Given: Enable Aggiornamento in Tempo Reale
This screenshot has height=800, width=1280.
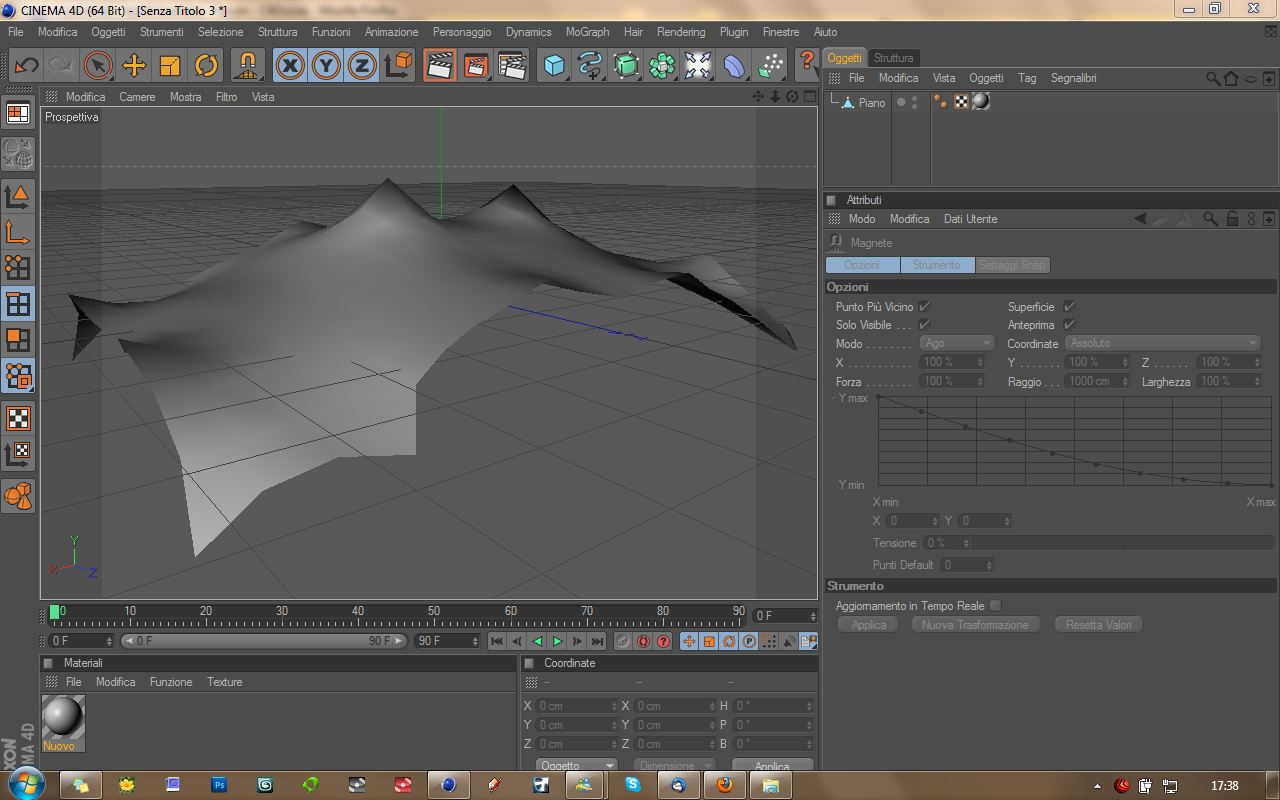Looking at the screenshot, I should (995, 605).
